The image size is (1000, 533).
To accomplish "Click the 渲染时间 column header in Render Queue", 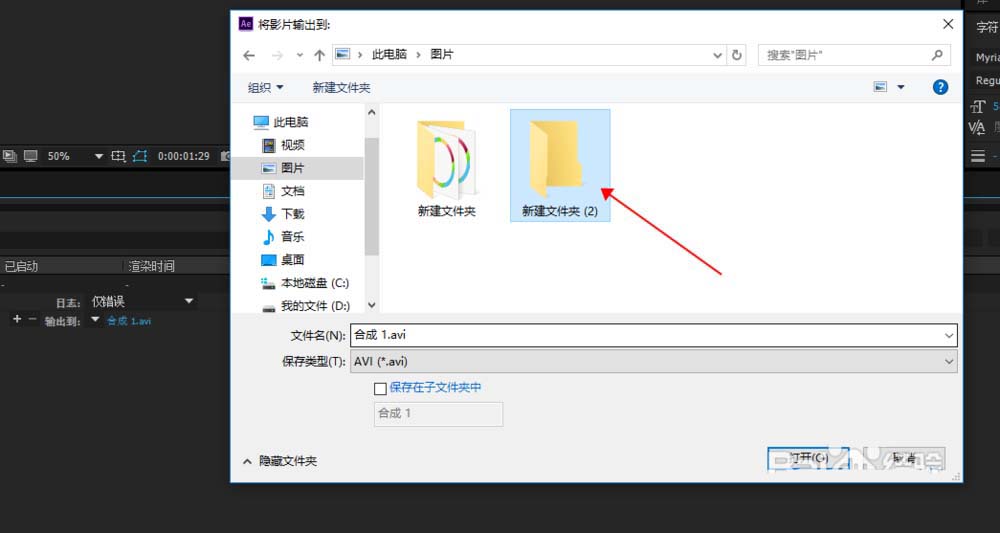I will (152, 266).
